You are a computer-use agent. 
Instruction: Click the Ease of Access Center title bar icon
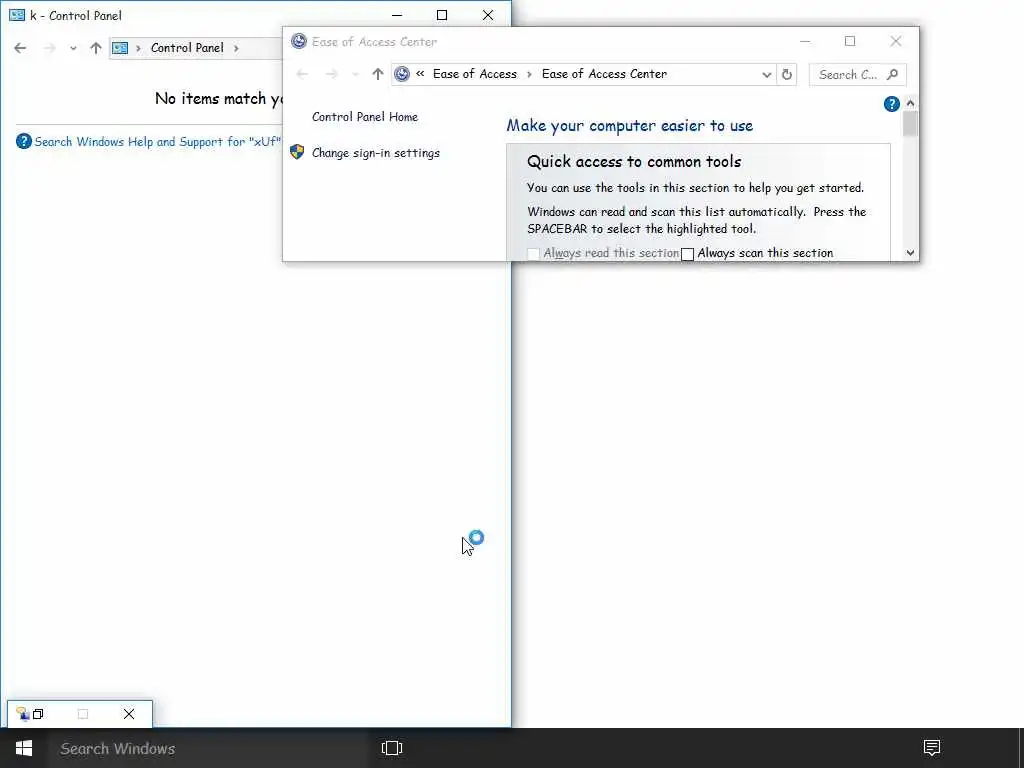click(x=298, y=41)
